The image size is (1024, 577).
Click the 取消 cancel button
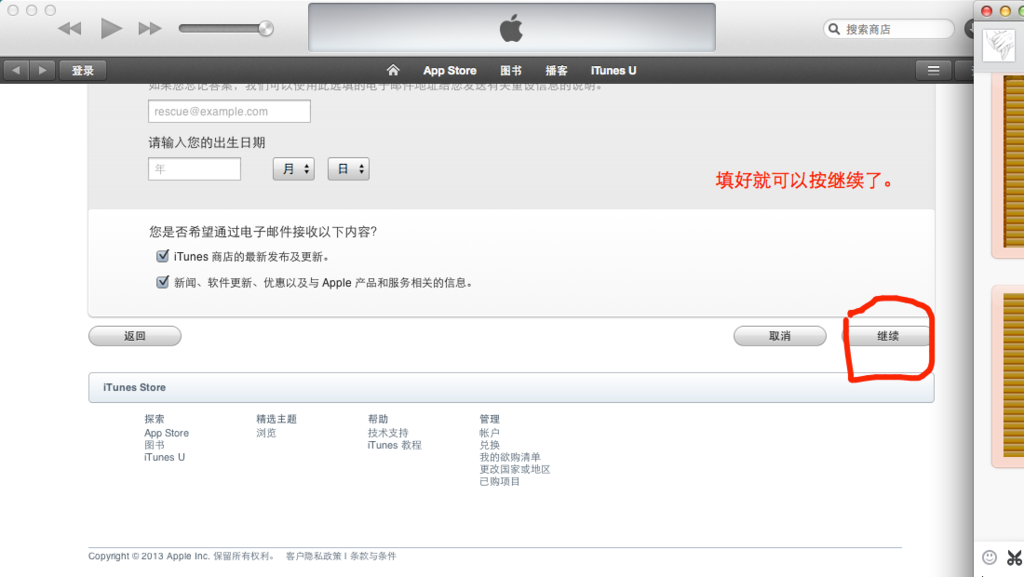click(x=780, y=335)
